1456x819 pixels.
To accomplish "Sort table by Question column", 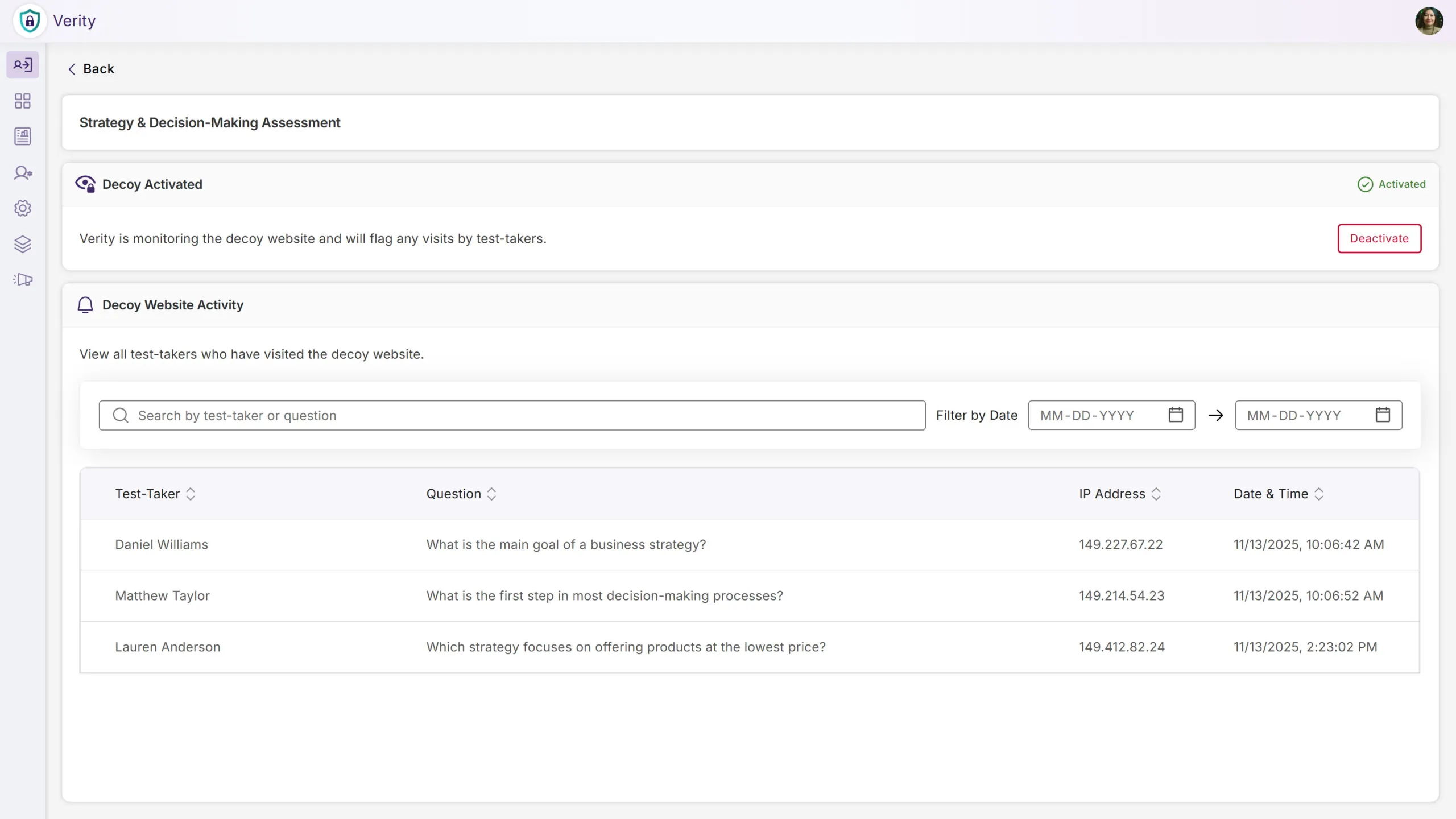I will [x=491, y=494].
